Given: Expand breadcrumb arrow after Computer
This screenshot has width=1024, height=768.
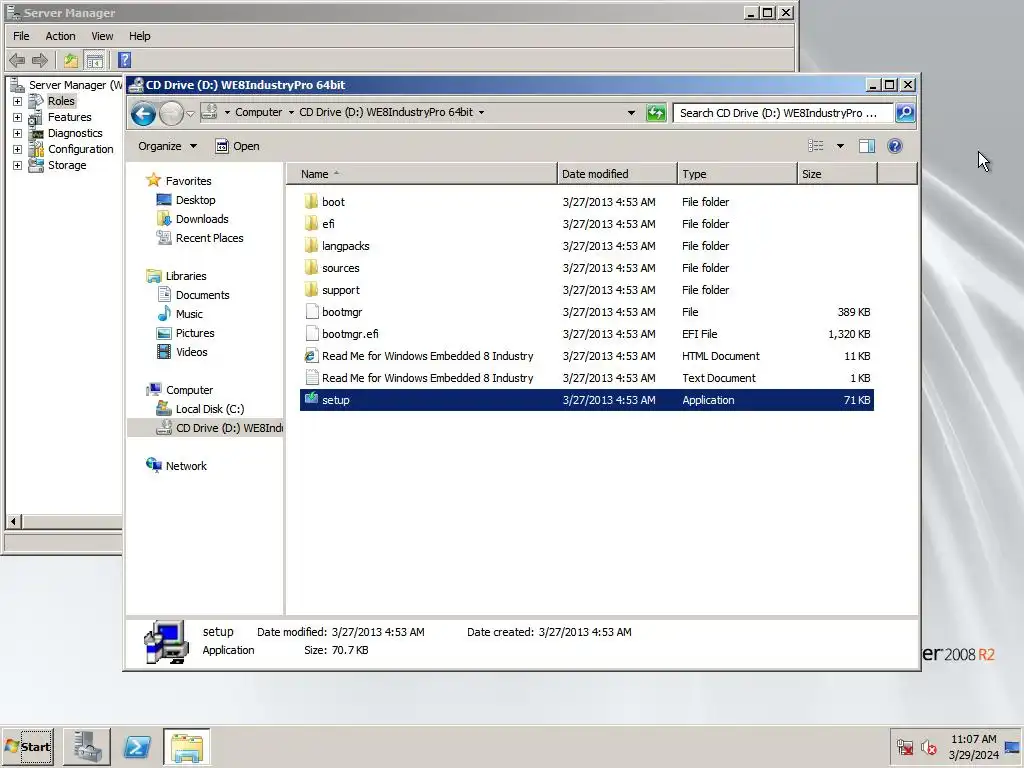Looking at the screenshot, I should (x=291, y=112).
